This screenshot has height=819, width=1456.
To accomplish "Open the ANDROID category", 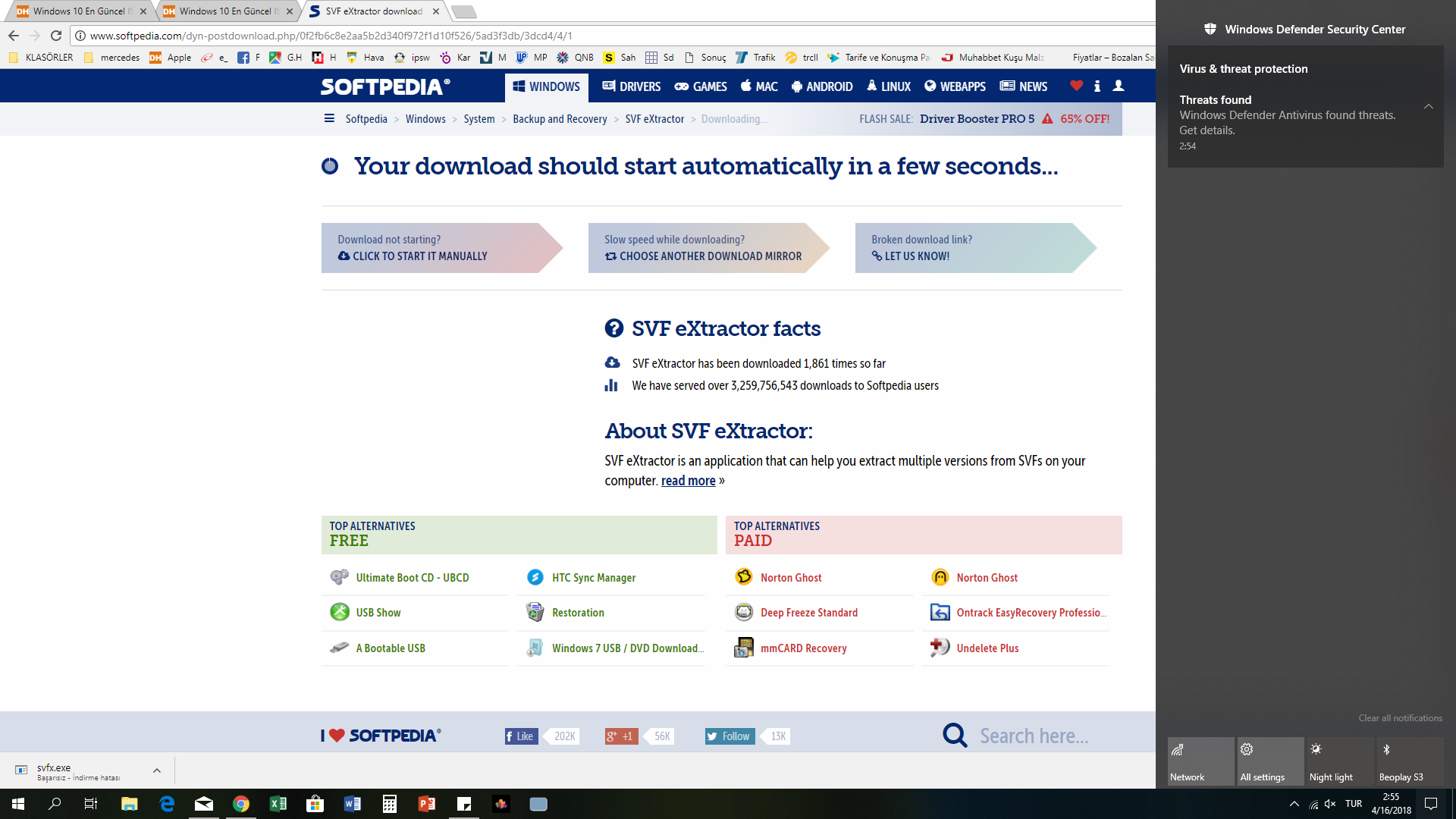I will coord(822,86).
